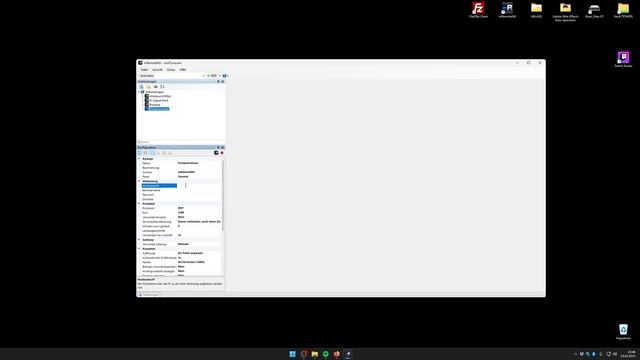Screen dimensions: 640x360
Task: Select the Benutzername property row
Action: coord(181,190)
